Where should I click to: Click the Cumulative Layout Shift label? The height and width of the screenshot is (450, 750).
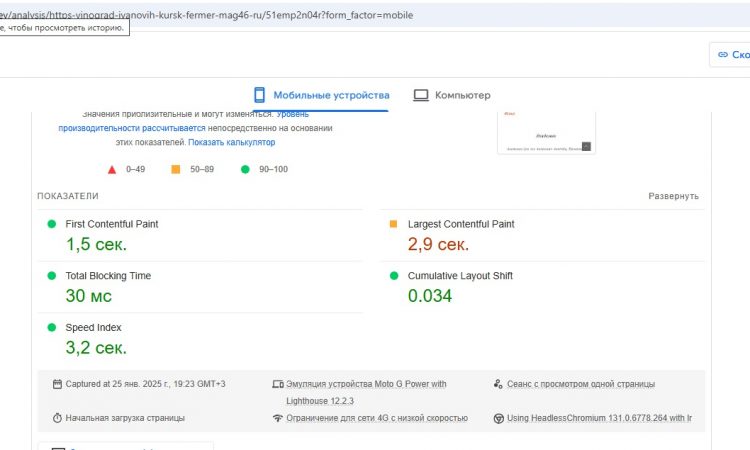pos(460,275)
